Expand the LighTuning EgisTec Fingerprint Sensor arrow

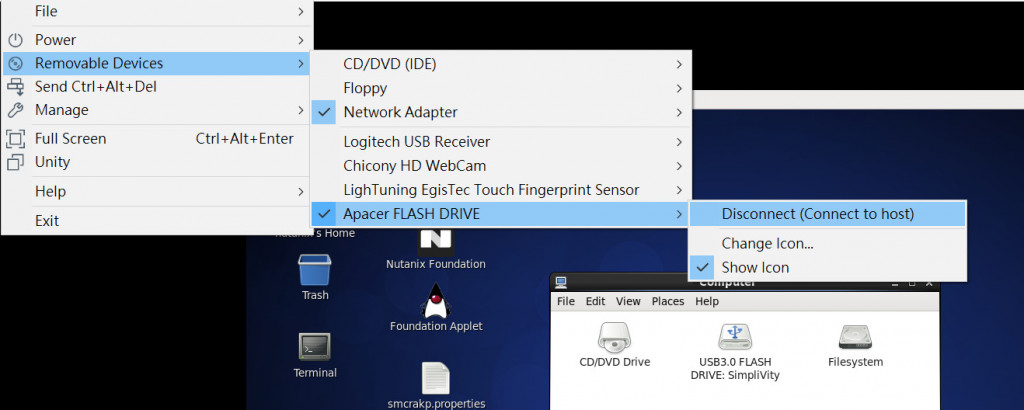tap(679, 190)
